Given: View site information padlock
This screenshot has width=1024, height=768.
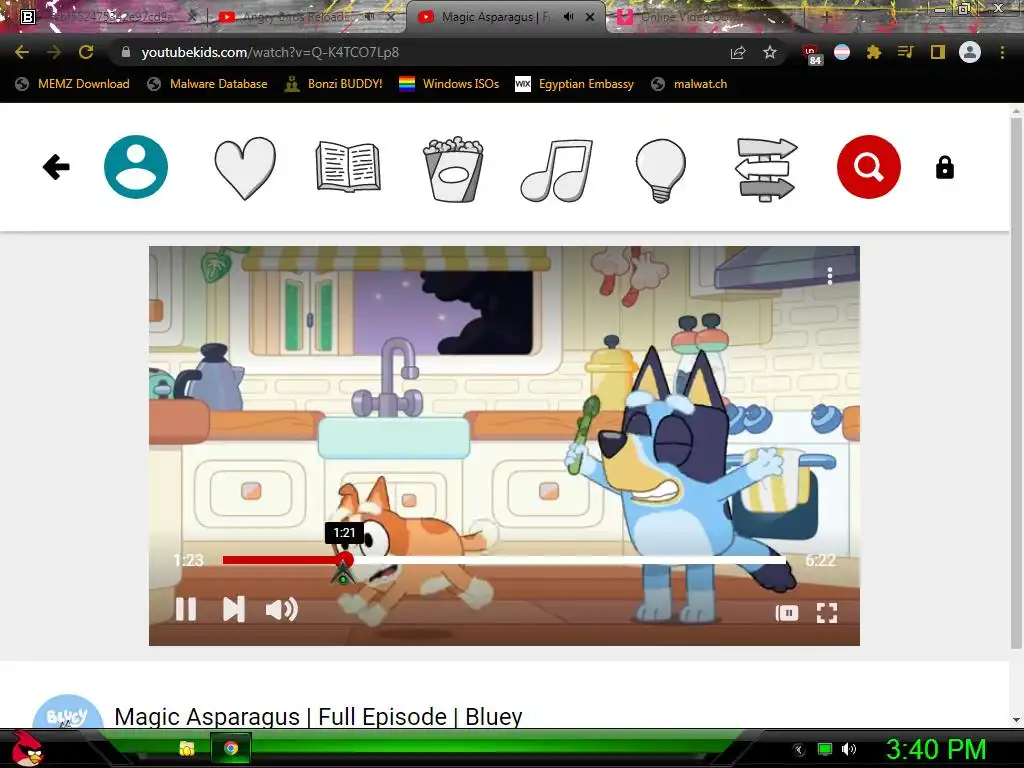Looking at the screenshot, I should click(x=126, y=52).
